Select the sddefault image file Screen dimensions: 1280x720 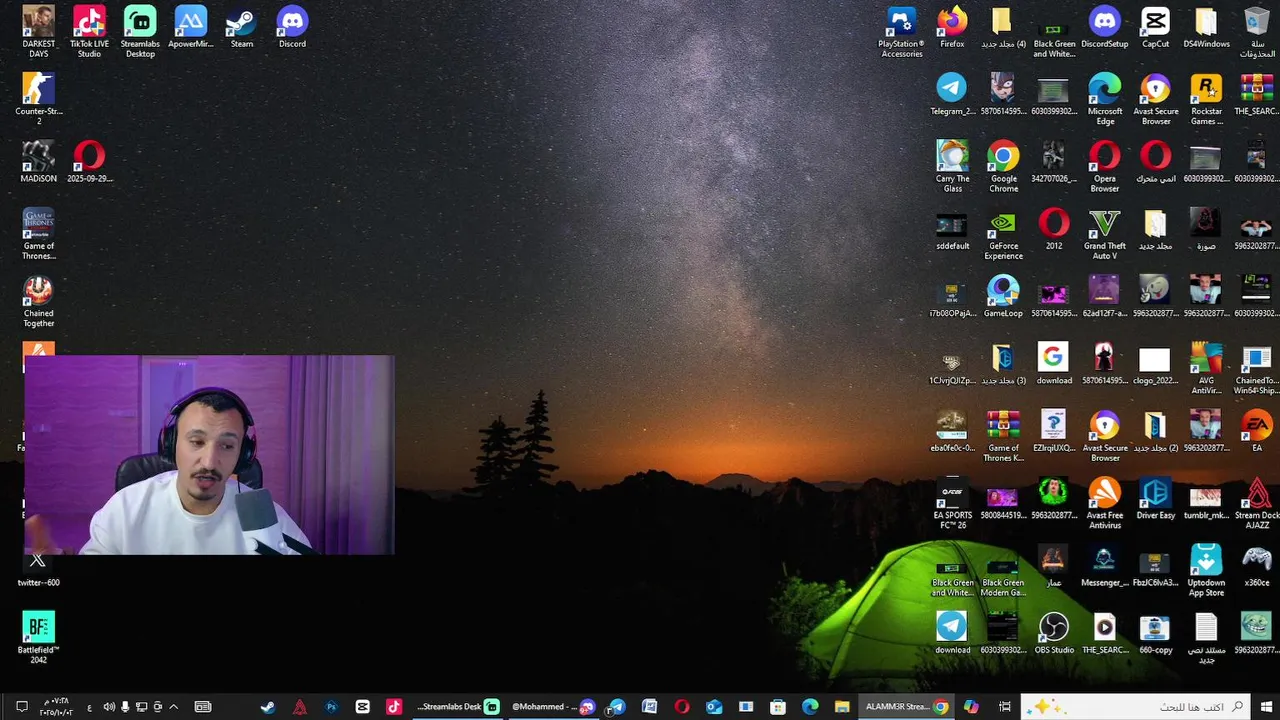pyautogui.click(x=952, y=229)
